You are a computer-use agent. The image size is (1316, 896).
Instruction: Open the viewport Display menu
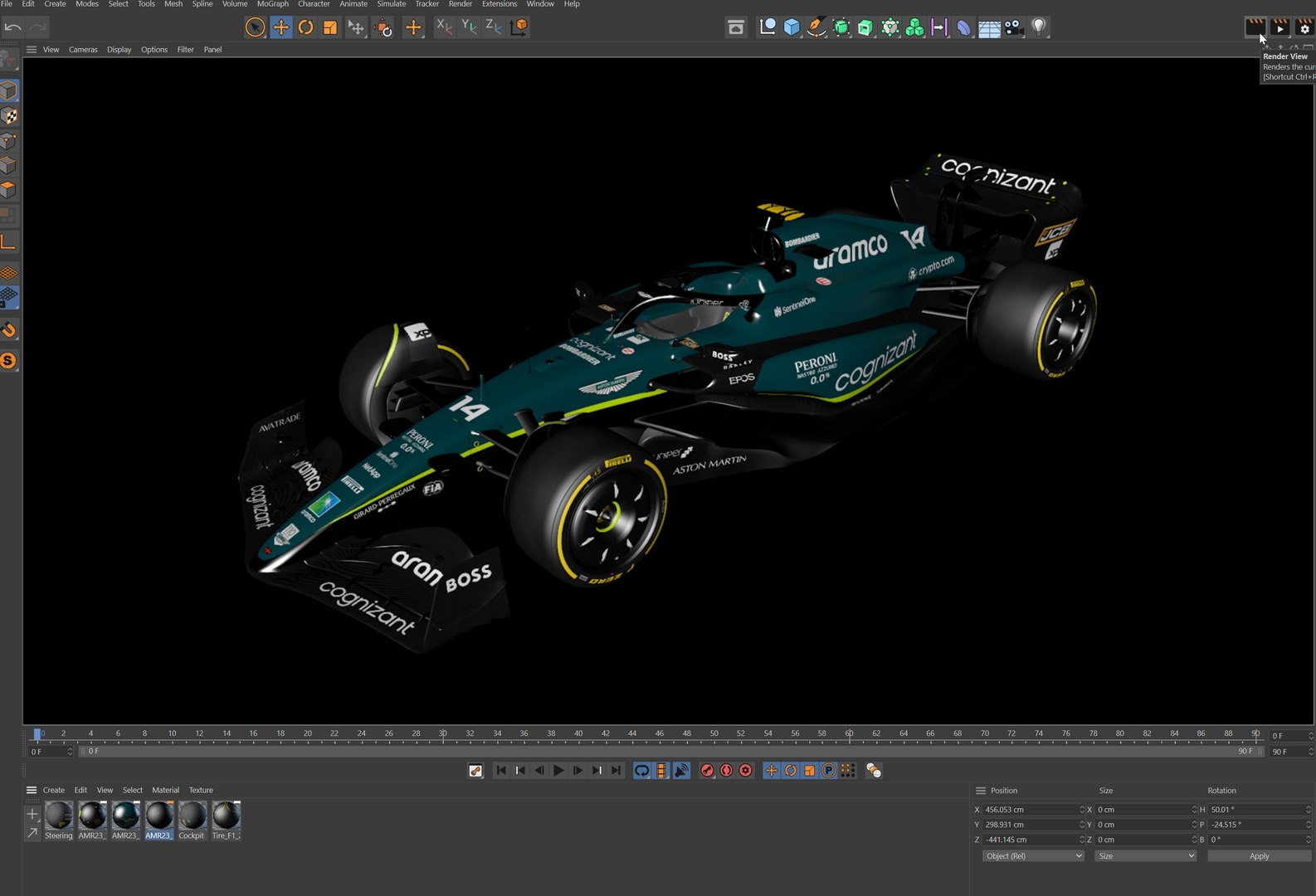coord(119,50)
